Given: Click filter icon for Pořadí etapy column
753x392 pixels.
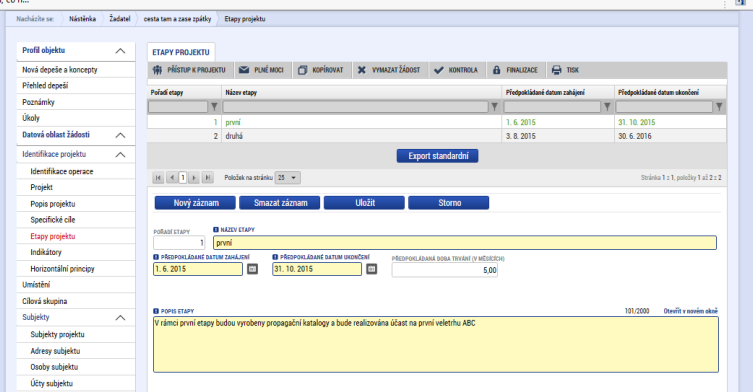Looking at the screenshot, I should 215,107.
